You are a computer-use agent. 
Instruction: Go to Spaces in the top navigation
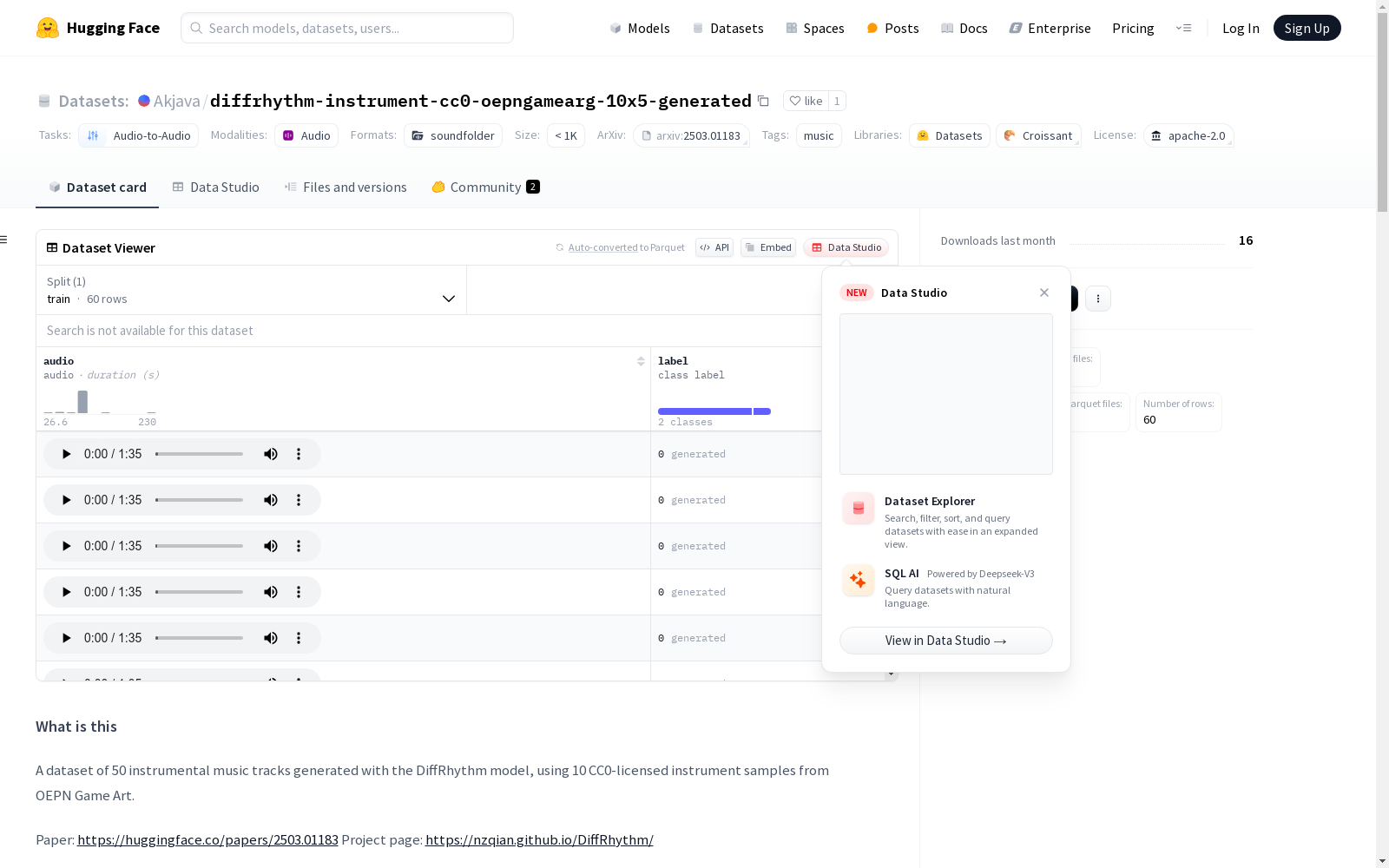pyautogui.click(x=815, y=28)
